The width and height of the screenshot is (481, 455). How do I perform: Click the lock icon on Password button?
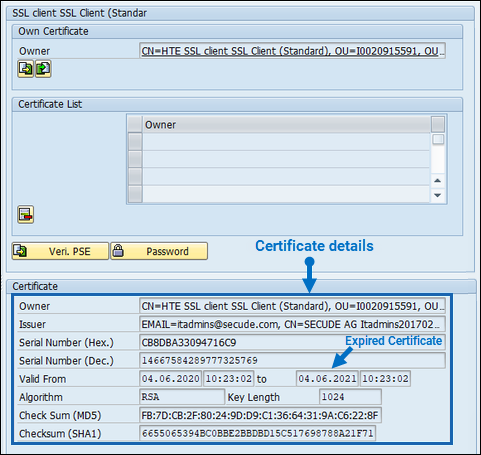118,251
